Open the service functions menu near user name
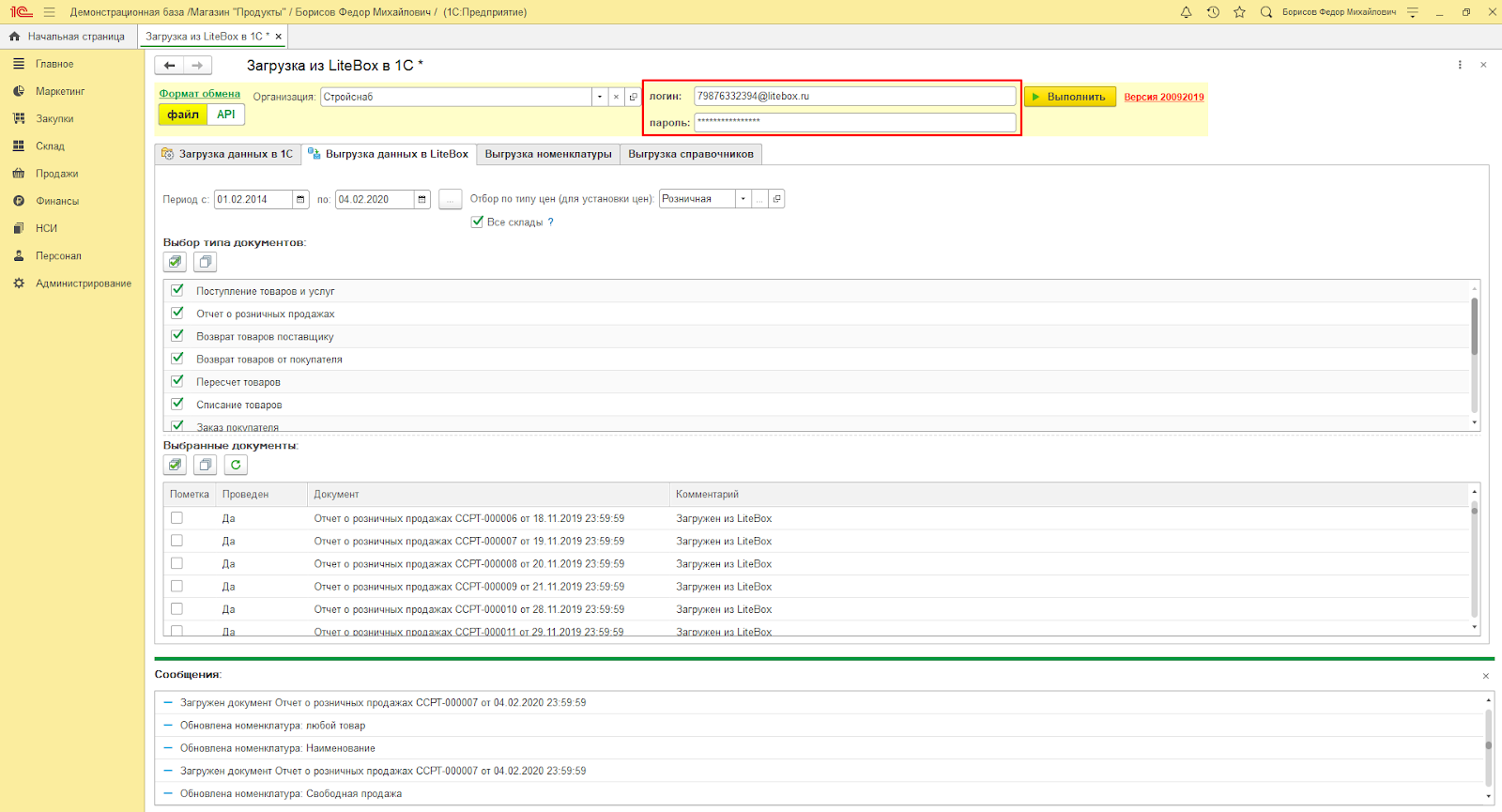Viewport: 1502px width, 812px height. coord(1413,12)
